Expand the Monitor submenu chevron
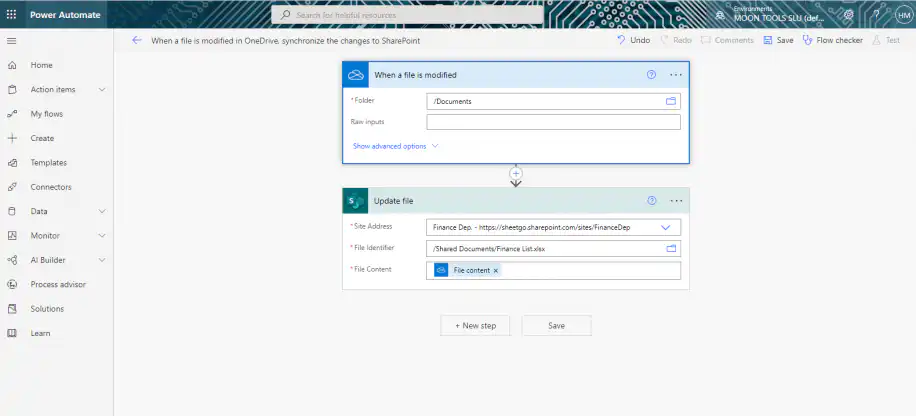Screen dimensions: 916x416 [x=102, y=236]
